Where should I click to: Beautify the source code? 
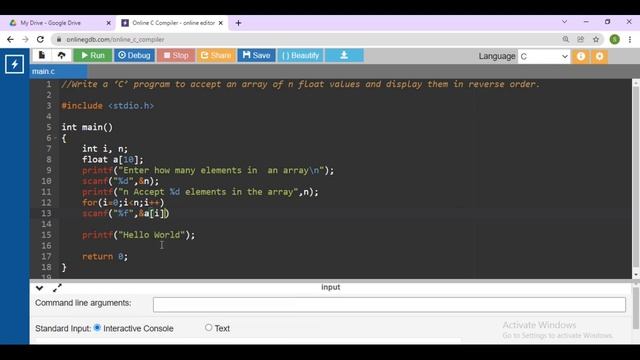click(300, 56)
